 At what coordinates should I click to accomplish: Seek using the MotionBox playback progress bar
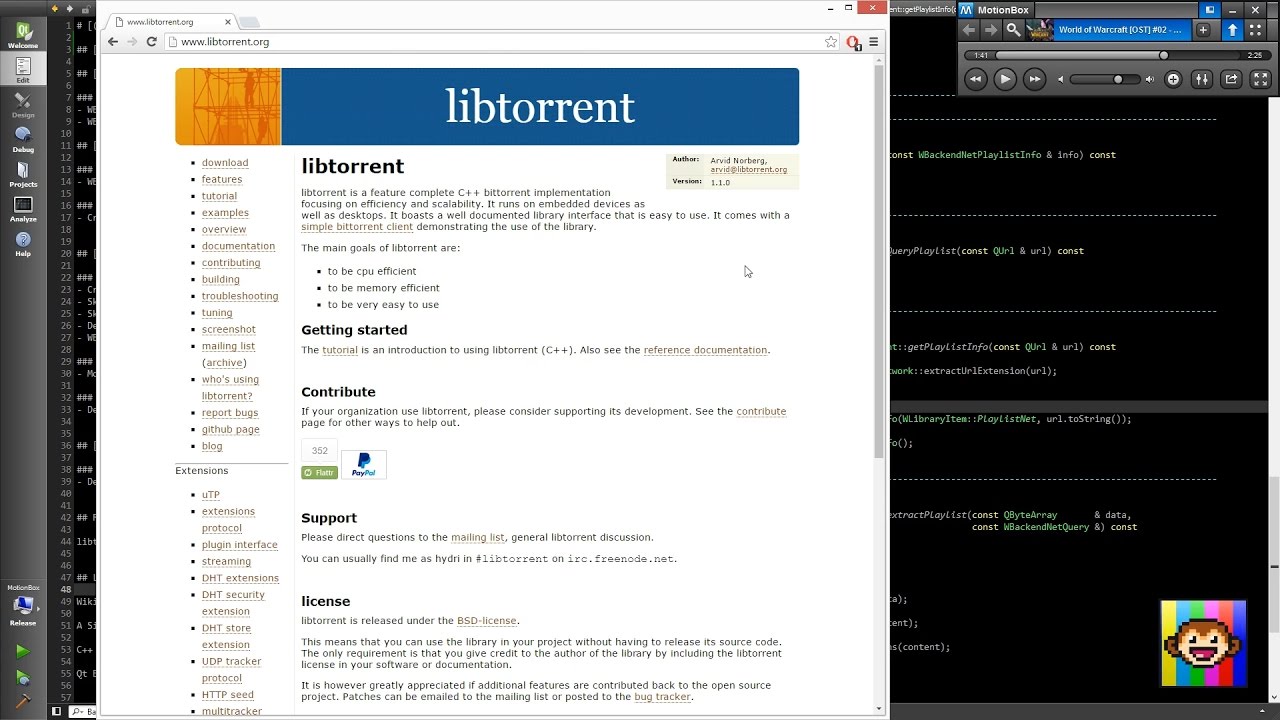click(1118, 55)
